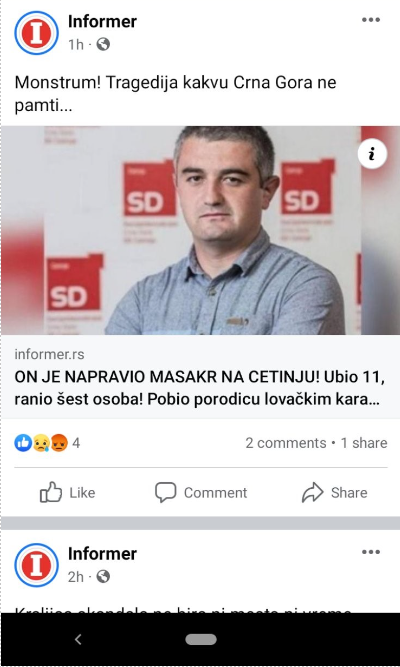This screenshot has height=667, width=400.
Task: Tap the Android home pill button
Action: [x=201, y=639]
